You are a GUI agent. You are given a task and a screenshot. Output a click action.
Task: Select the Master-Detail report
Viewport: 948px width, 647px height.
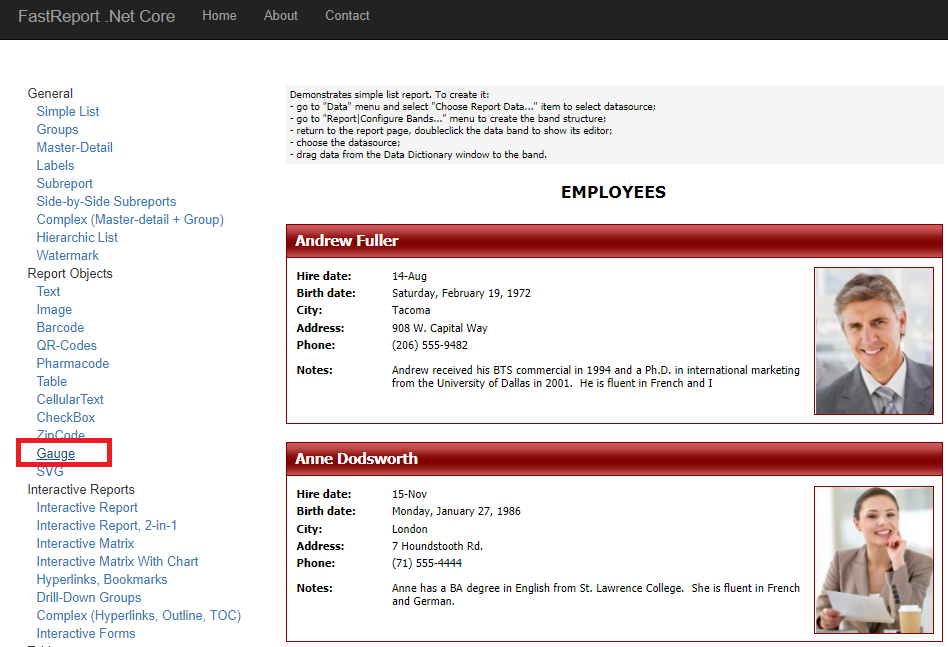(74, 148)
